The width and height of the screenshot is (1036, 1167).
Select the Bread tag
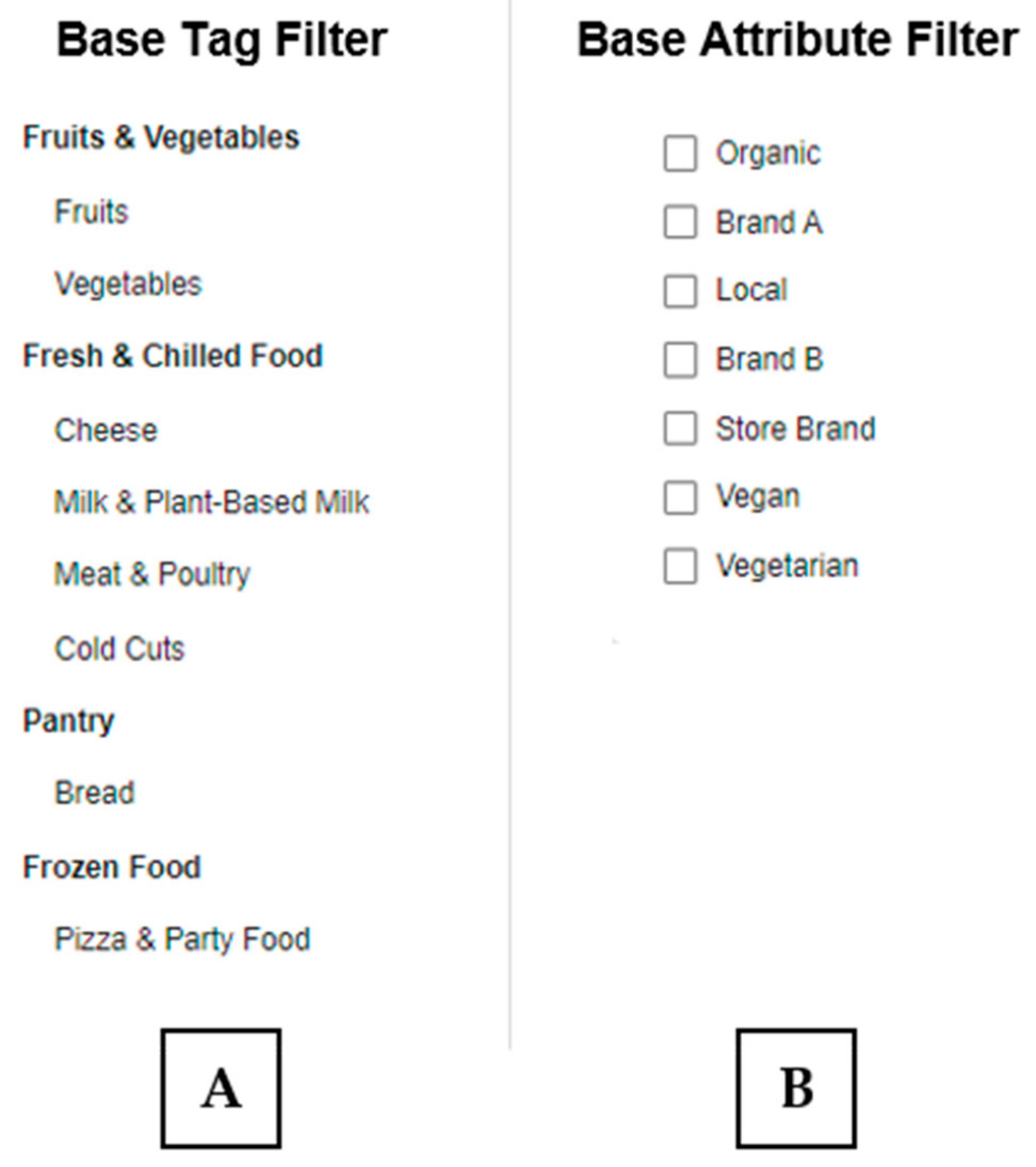94,792
